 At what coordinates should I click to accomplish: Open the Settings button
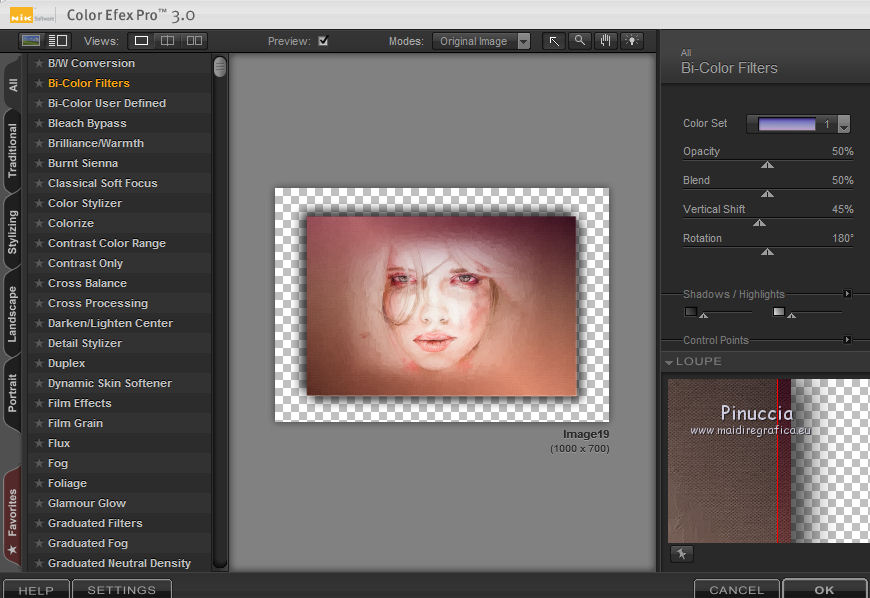point(121,590)
